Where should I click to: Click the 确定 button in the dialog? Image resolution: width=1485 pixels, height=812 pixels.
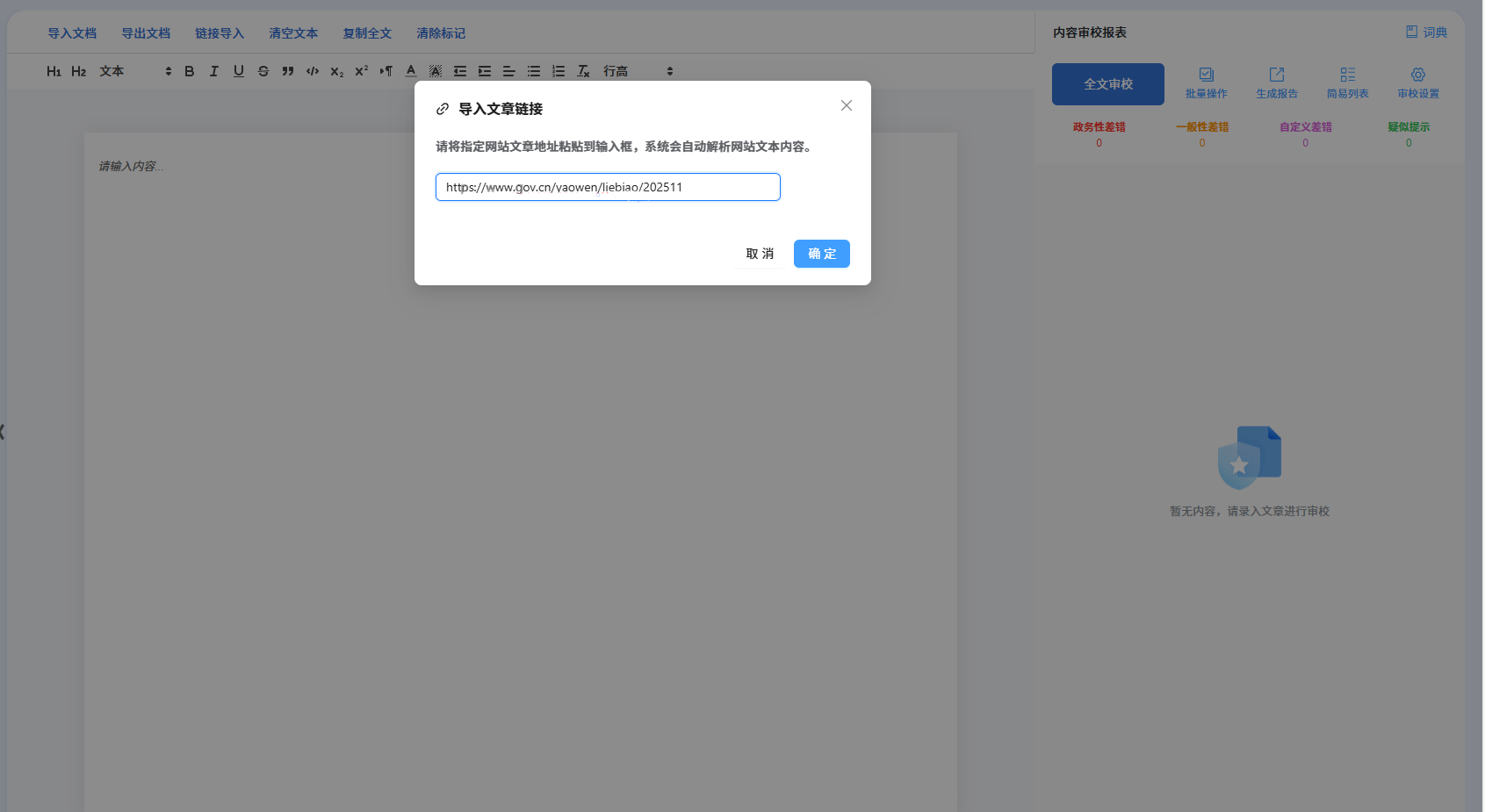click(821, 254)
